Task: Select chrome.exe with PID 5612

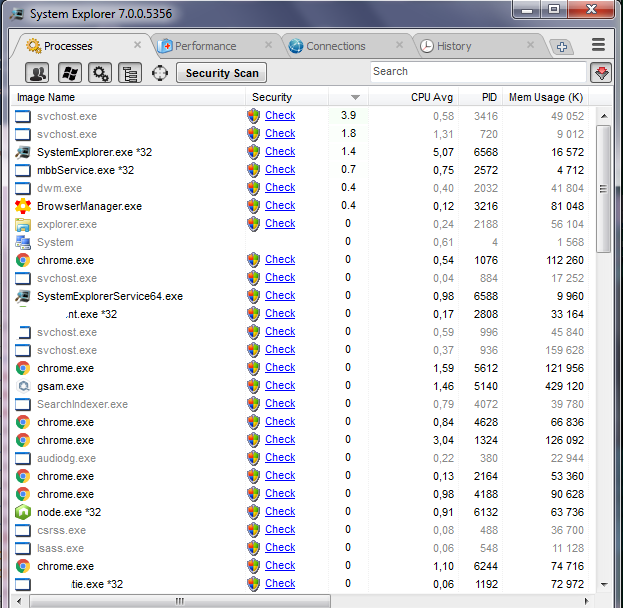Action: point(66,368)
